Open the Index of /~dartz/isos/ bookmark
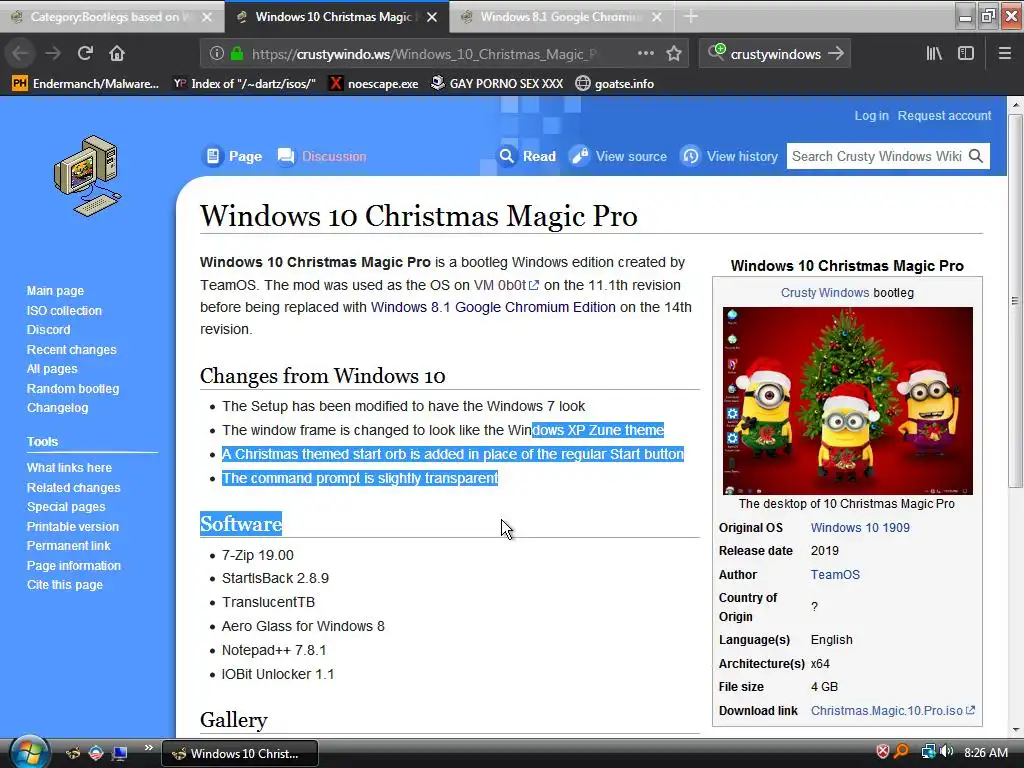 (244, 84)
